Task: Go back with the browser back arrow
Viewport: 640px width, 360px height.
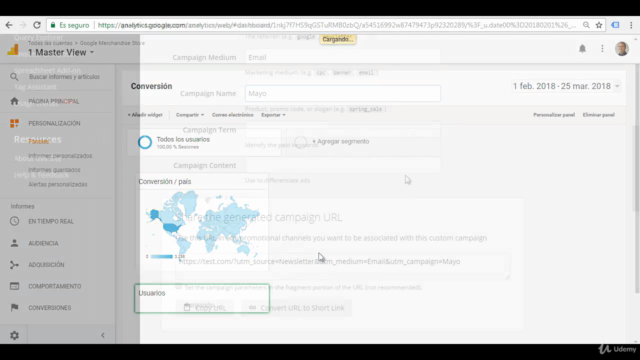Action: coord(9,25)
